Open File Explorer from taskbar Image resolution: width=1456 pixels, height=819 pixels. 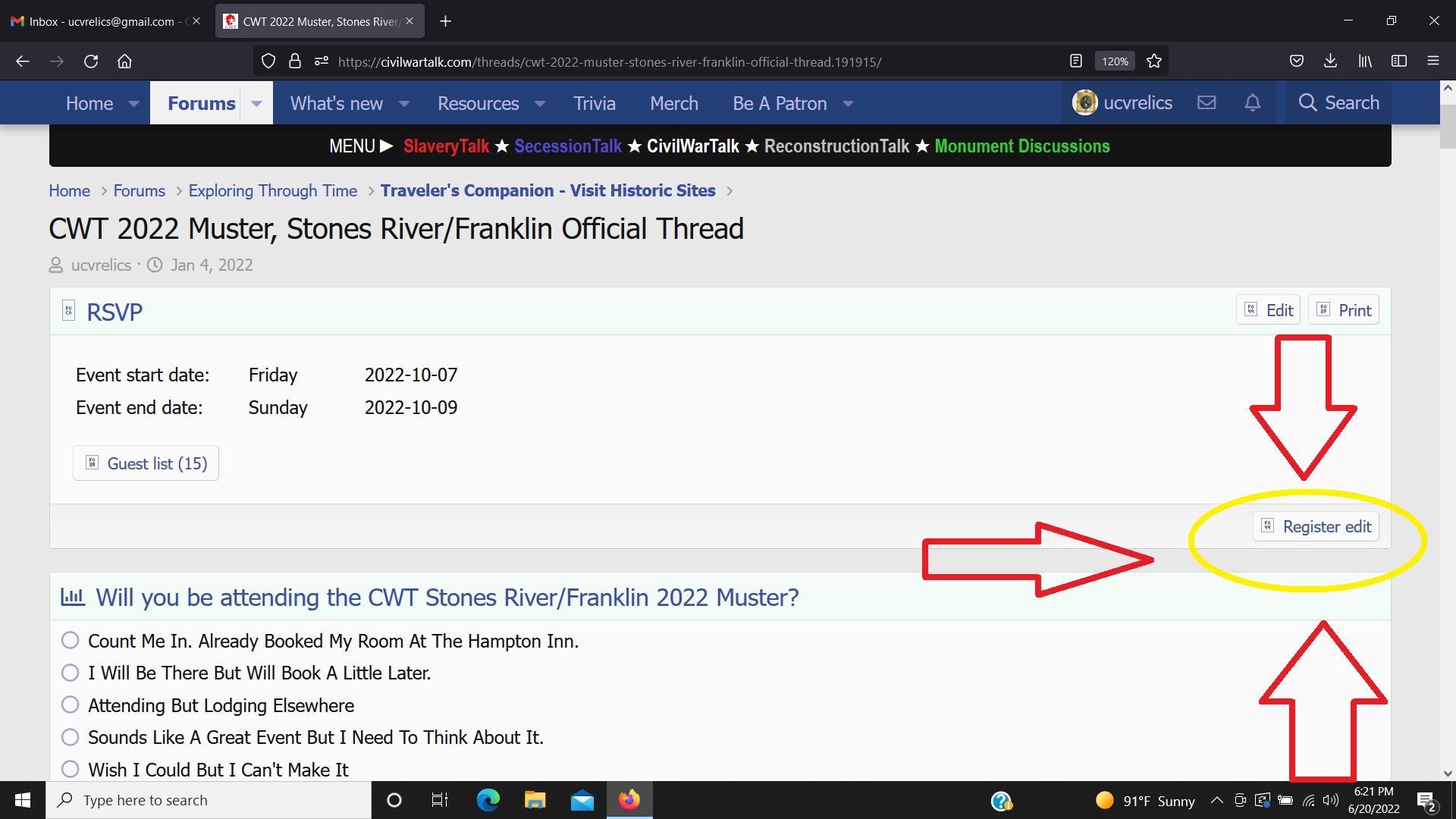coord(535,800)
